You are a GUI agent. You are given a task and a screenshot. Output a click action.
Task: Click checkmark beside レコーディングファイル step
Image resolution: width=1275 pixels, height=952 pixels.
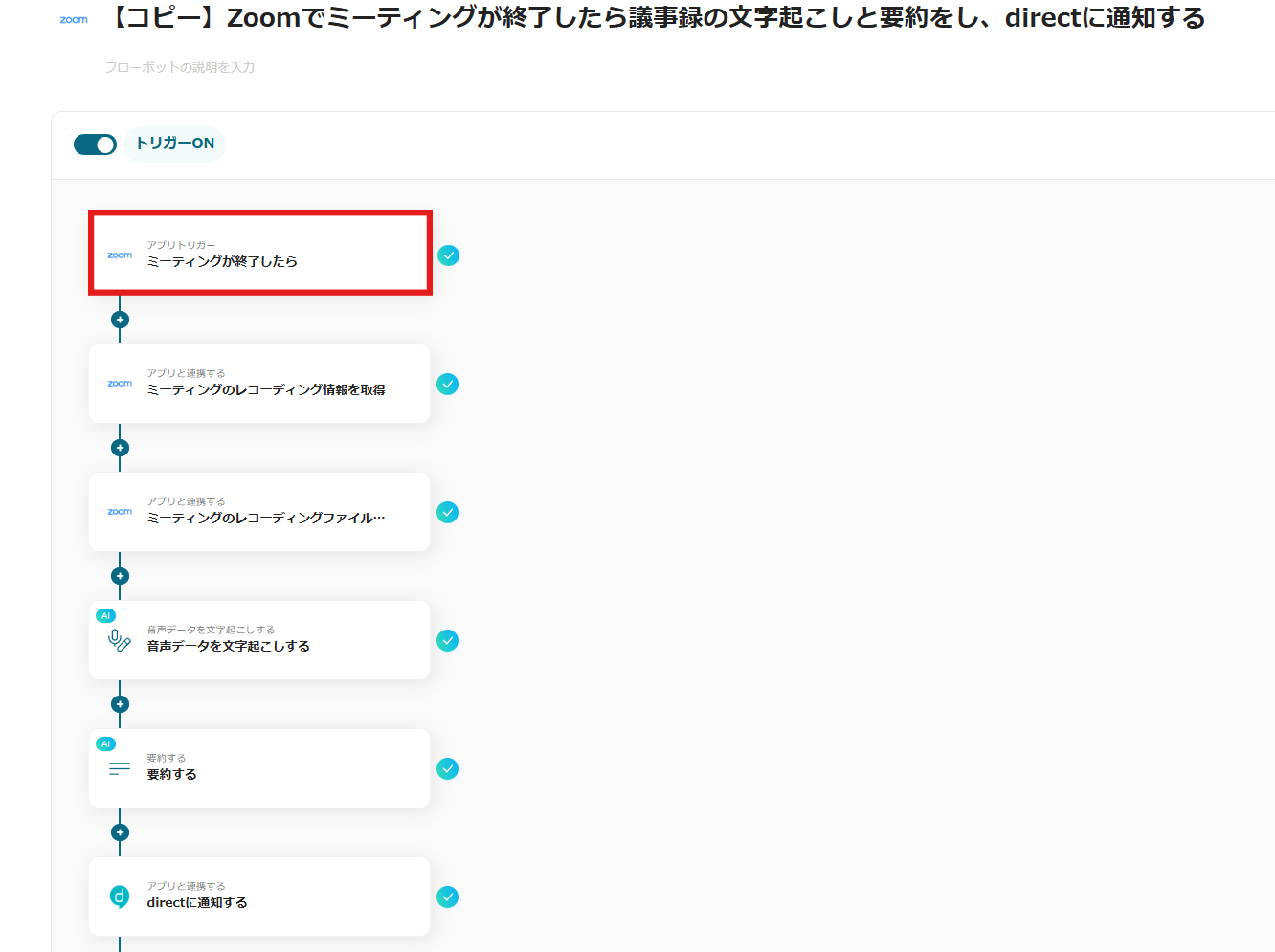coord(447,512)
